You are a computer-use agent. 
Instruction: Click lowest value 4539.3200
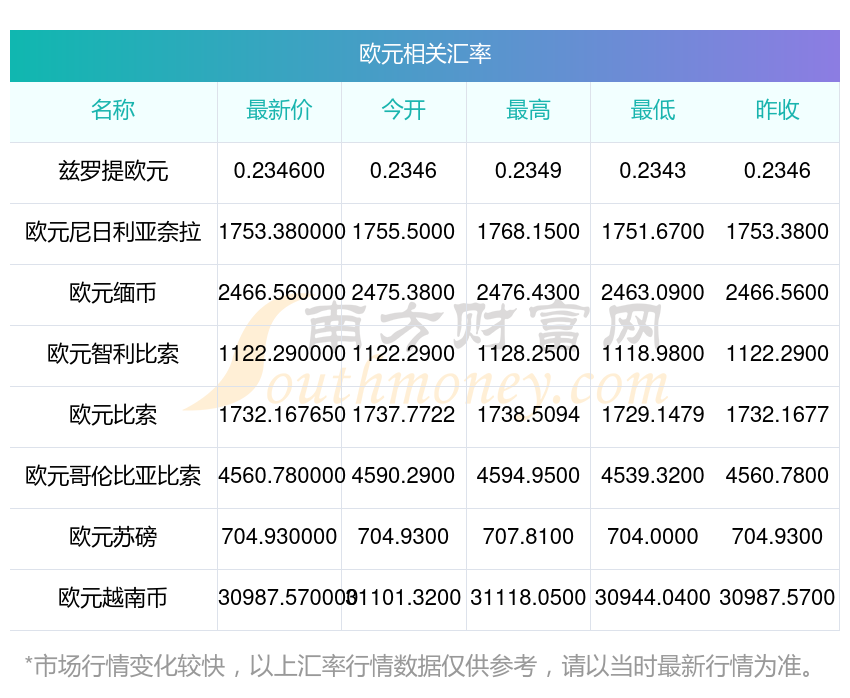pyautogui.click(x=653, y=476)
